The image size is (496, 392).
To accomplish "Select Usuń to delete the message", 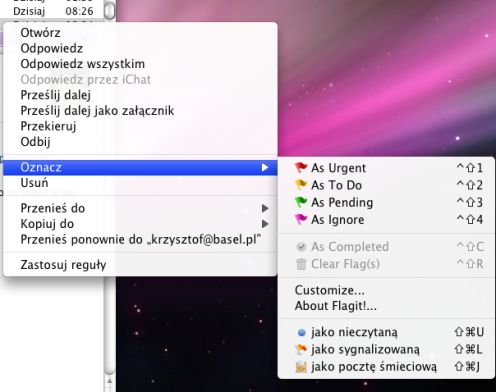I will (x=140, y=183).
